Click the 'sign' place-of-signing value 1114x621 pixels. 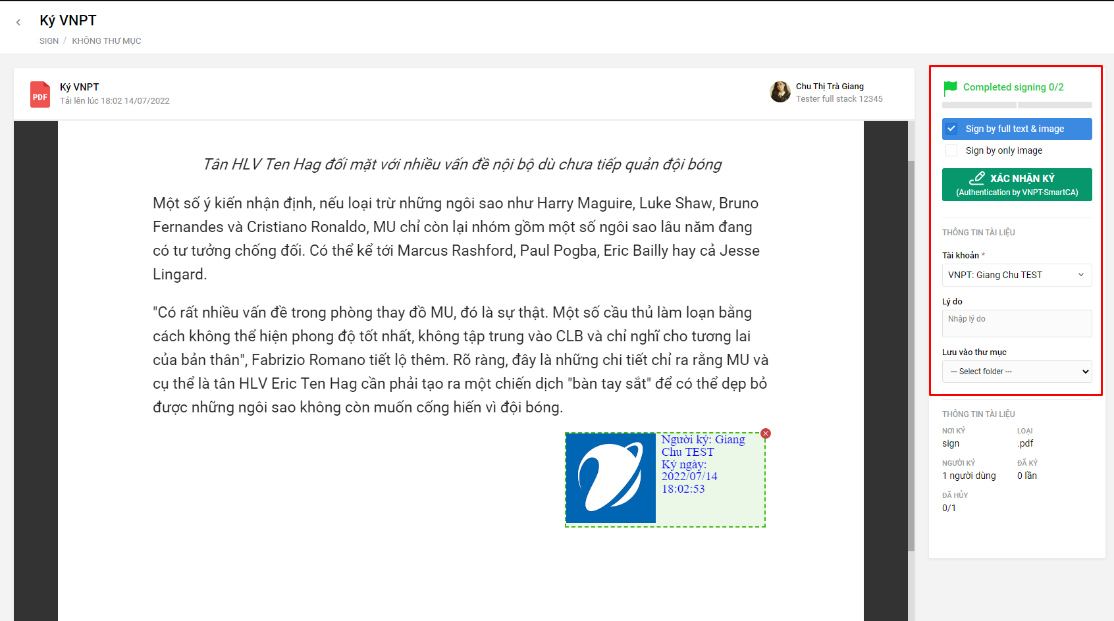[951, 443]
